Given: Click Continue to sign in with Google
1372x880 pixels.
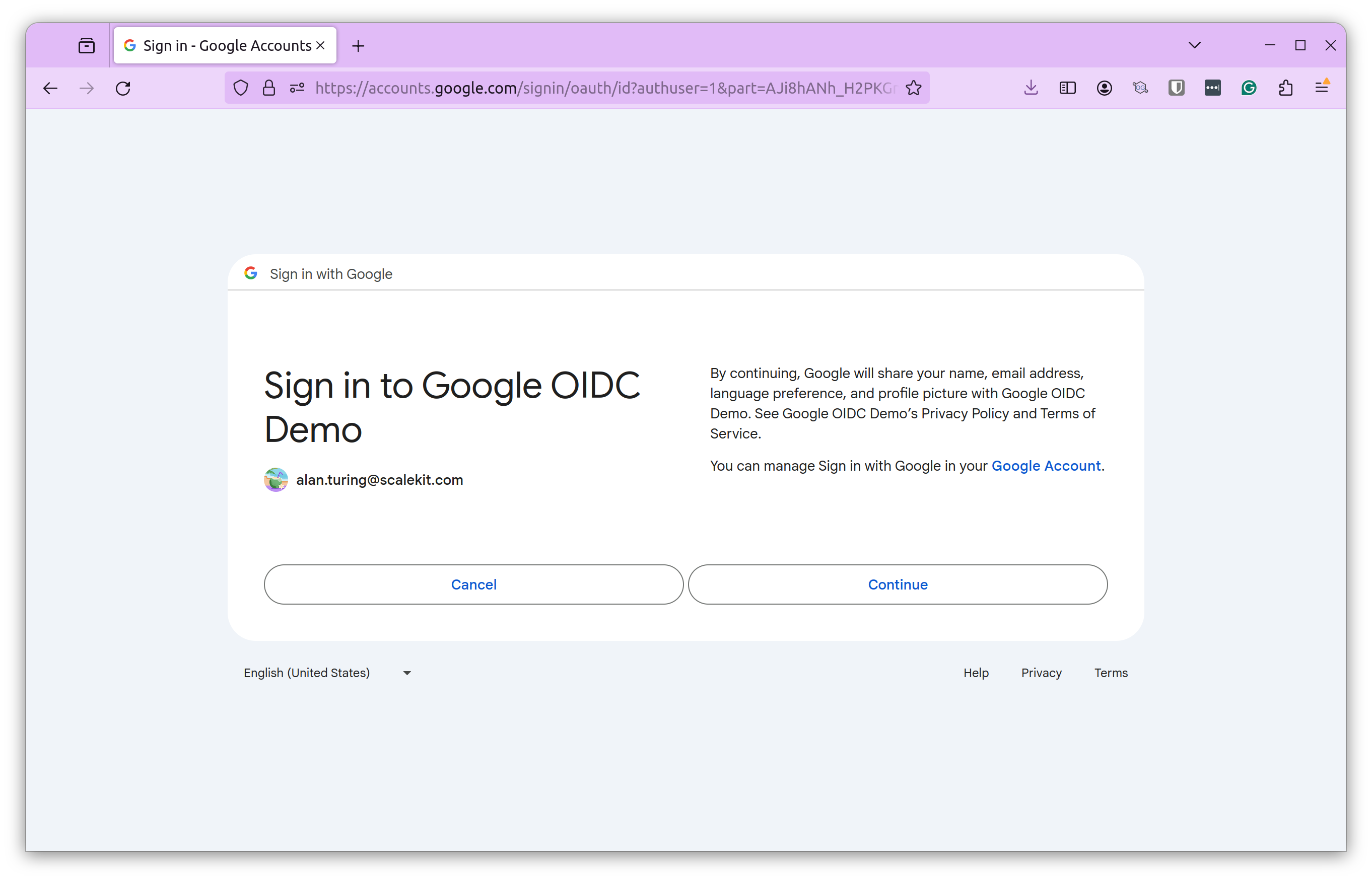Looking at the screenshot, I should click(x=897, y=584).
